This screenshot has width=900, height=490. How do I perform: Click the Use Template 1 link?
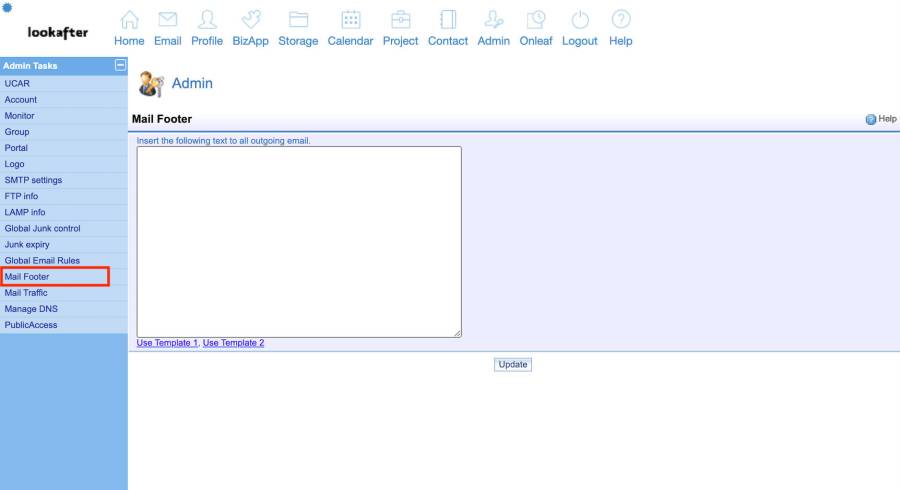tap(167, 343)
